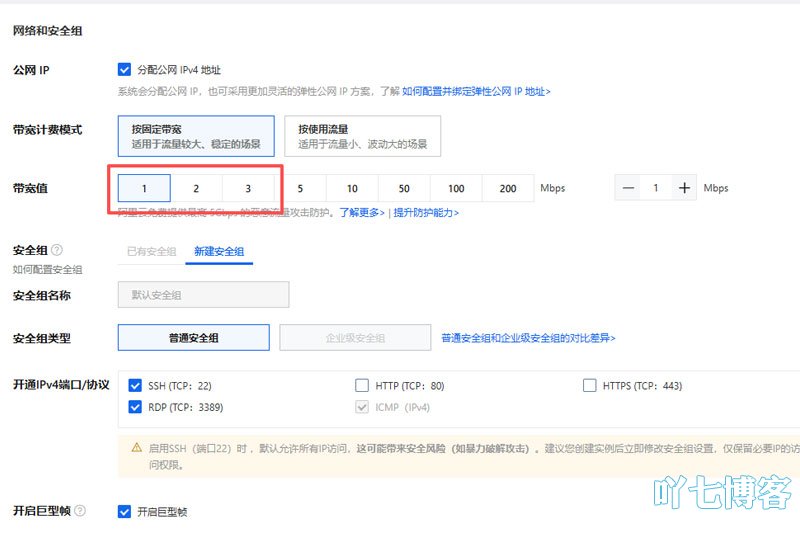The image size is (800, 533).
Task: Choose bandwidth value 1 Mbps
Action: point(144,188)
